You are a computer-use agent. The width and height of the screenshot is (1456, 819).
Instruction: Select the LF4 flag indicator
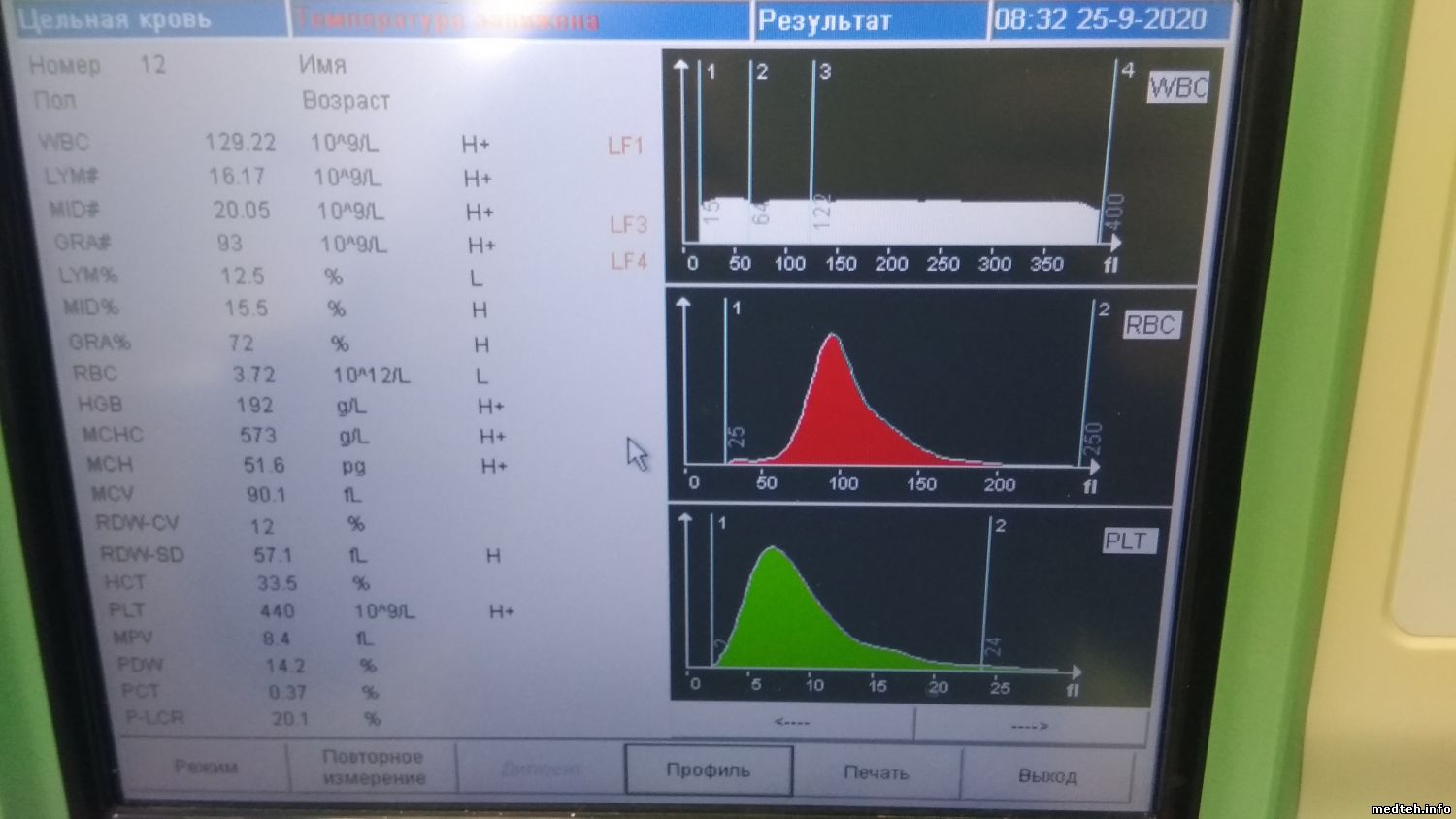coord(629,261)
